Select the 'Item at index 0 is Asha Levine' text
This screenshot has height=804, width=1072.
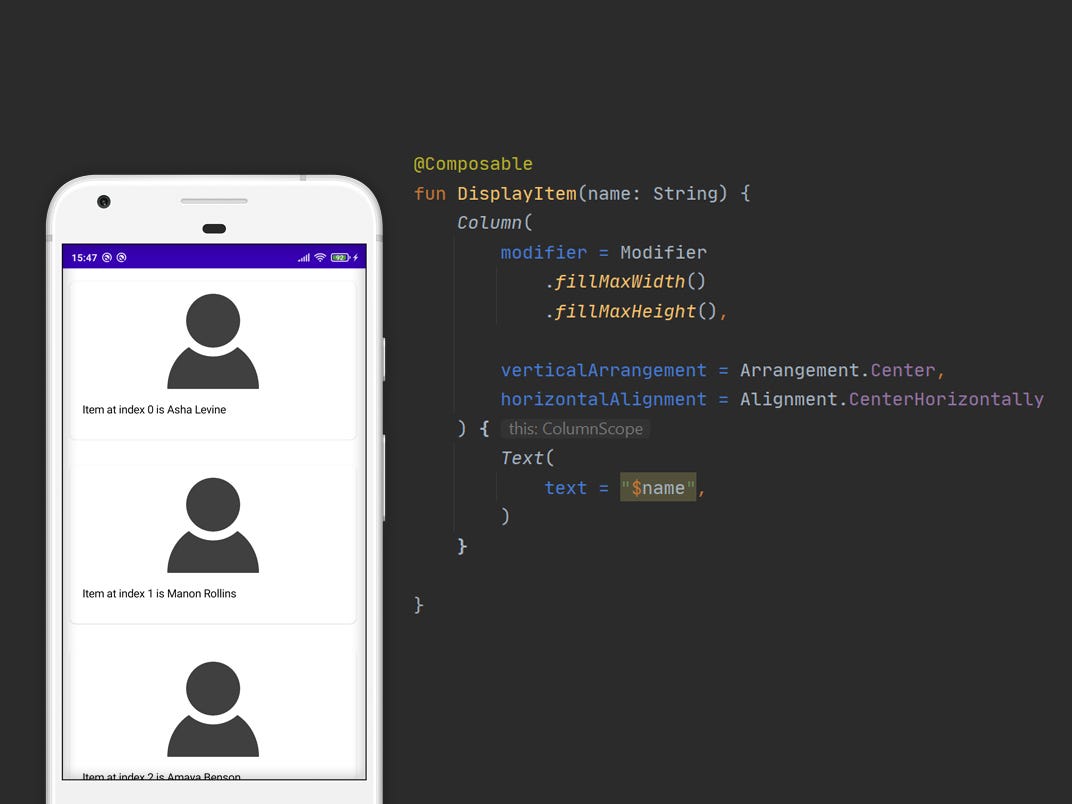(x=154, y=409)
